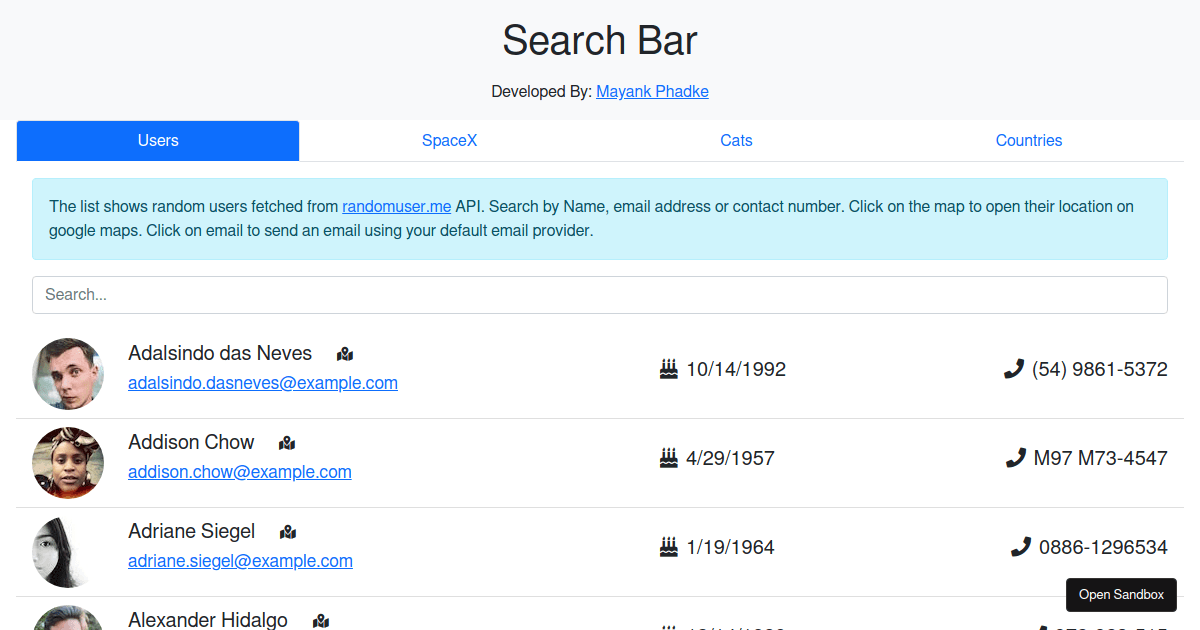Select the Users tab
The width and height of the screenshot is (1200, 630).
click(158, 141)
